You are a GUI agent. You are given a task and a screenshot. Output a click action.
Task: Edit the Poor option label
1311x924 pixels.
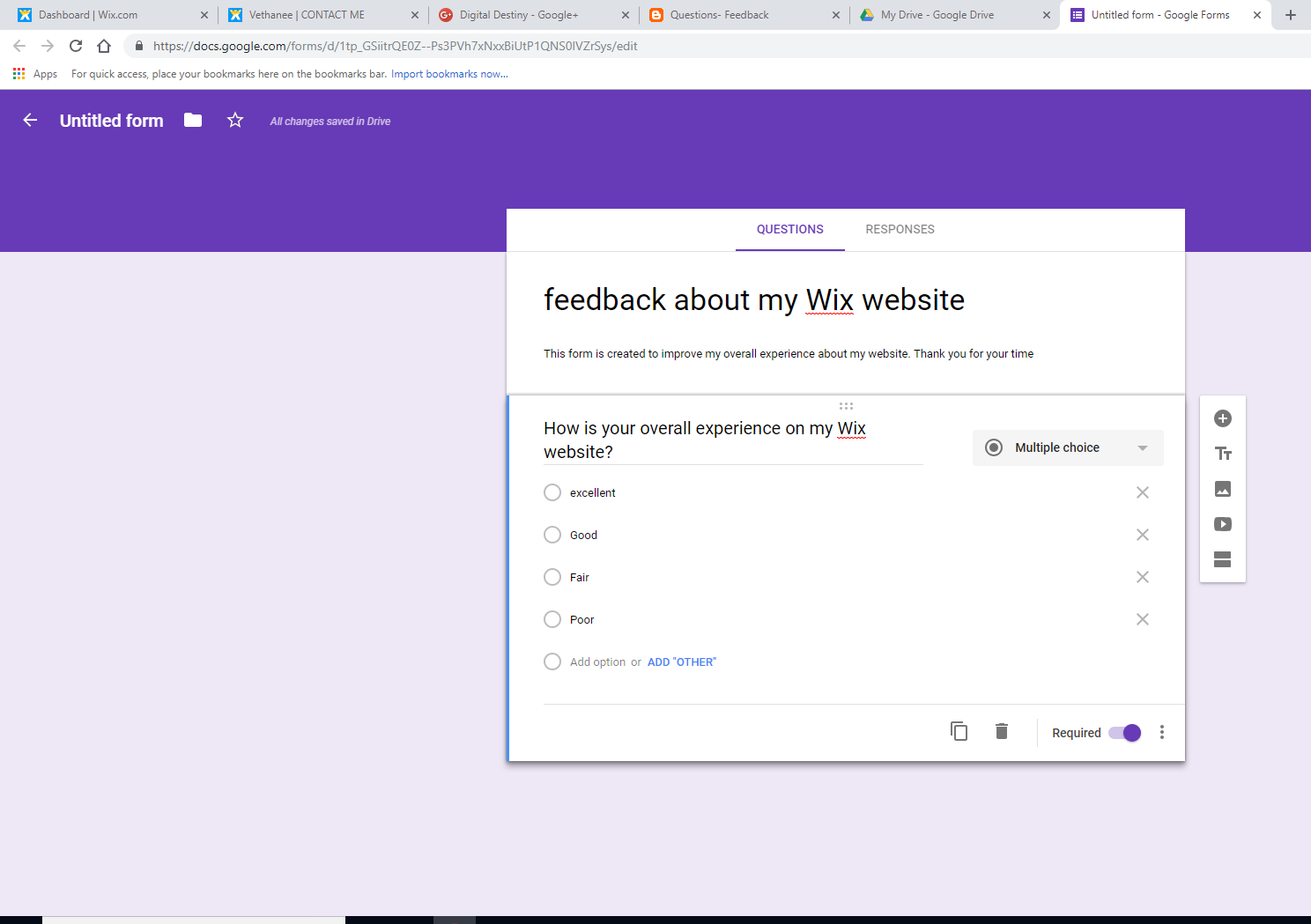582,620
